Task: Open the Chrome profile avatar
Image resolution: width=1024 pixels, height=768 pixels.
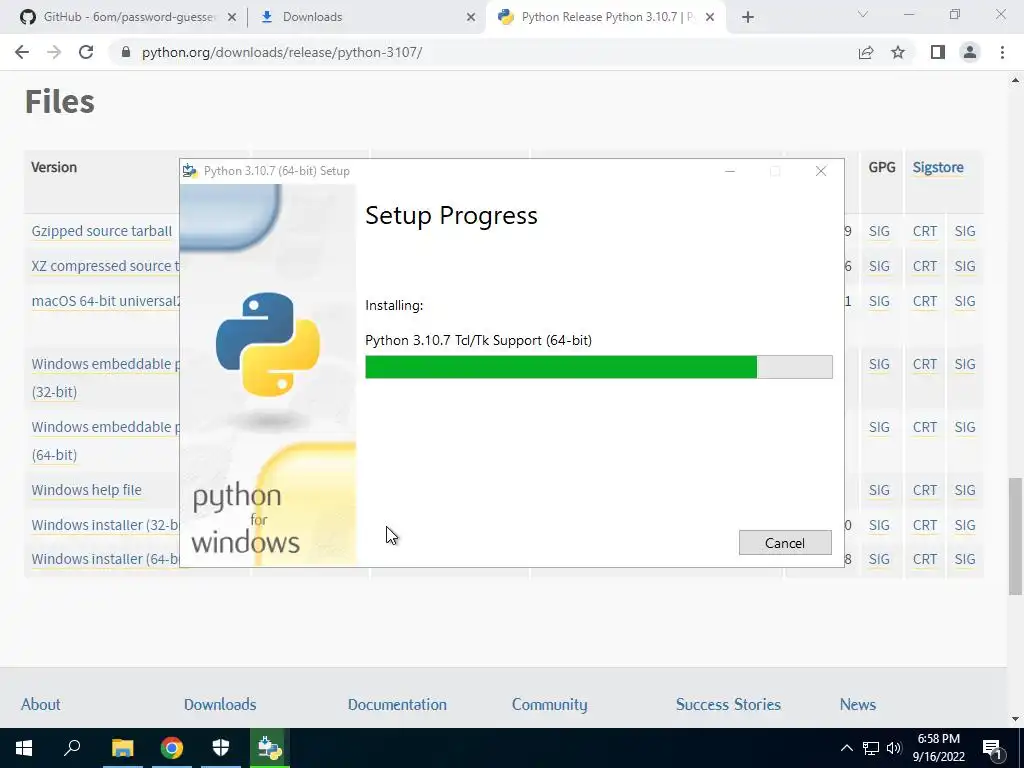Action: pyautogui.click(x=970, y=52)
